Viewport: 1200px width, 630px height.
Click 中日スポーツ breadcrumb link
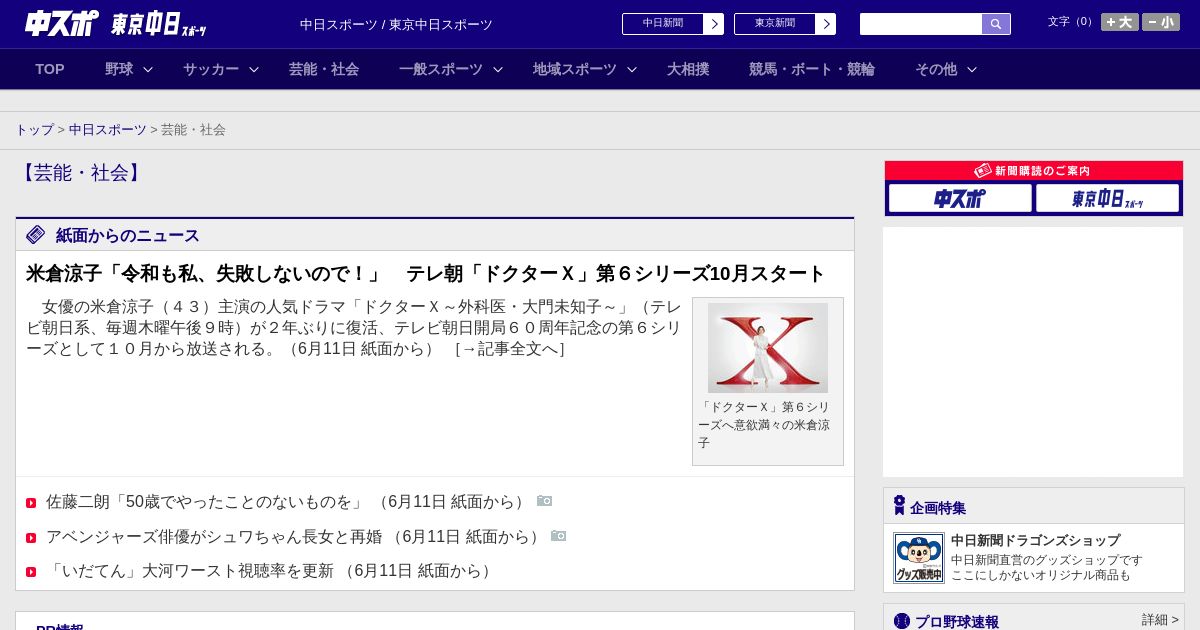(108, 130)
